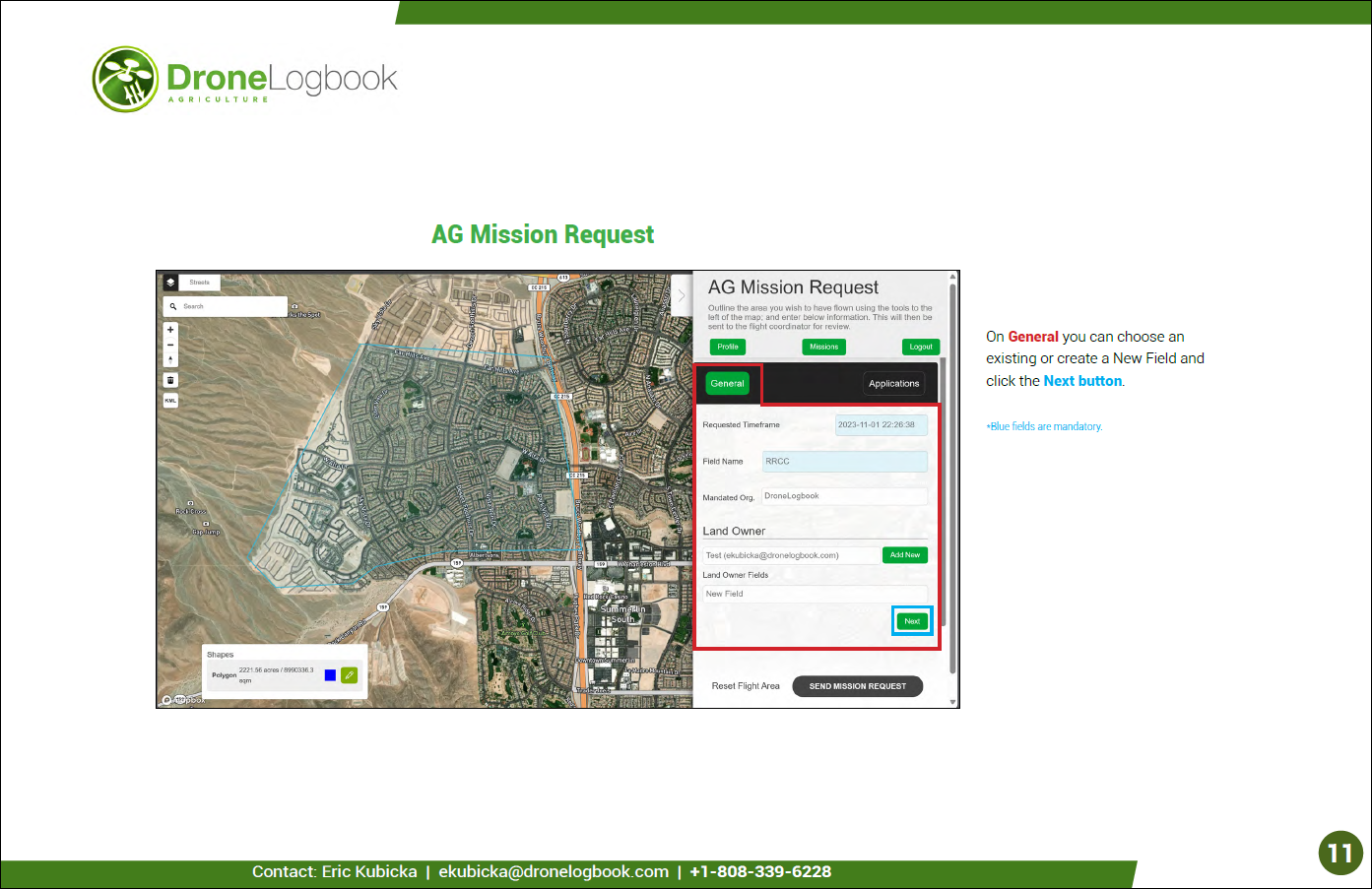Send the mission request
The image size is (1372, 889).
[x=858, y=686]
